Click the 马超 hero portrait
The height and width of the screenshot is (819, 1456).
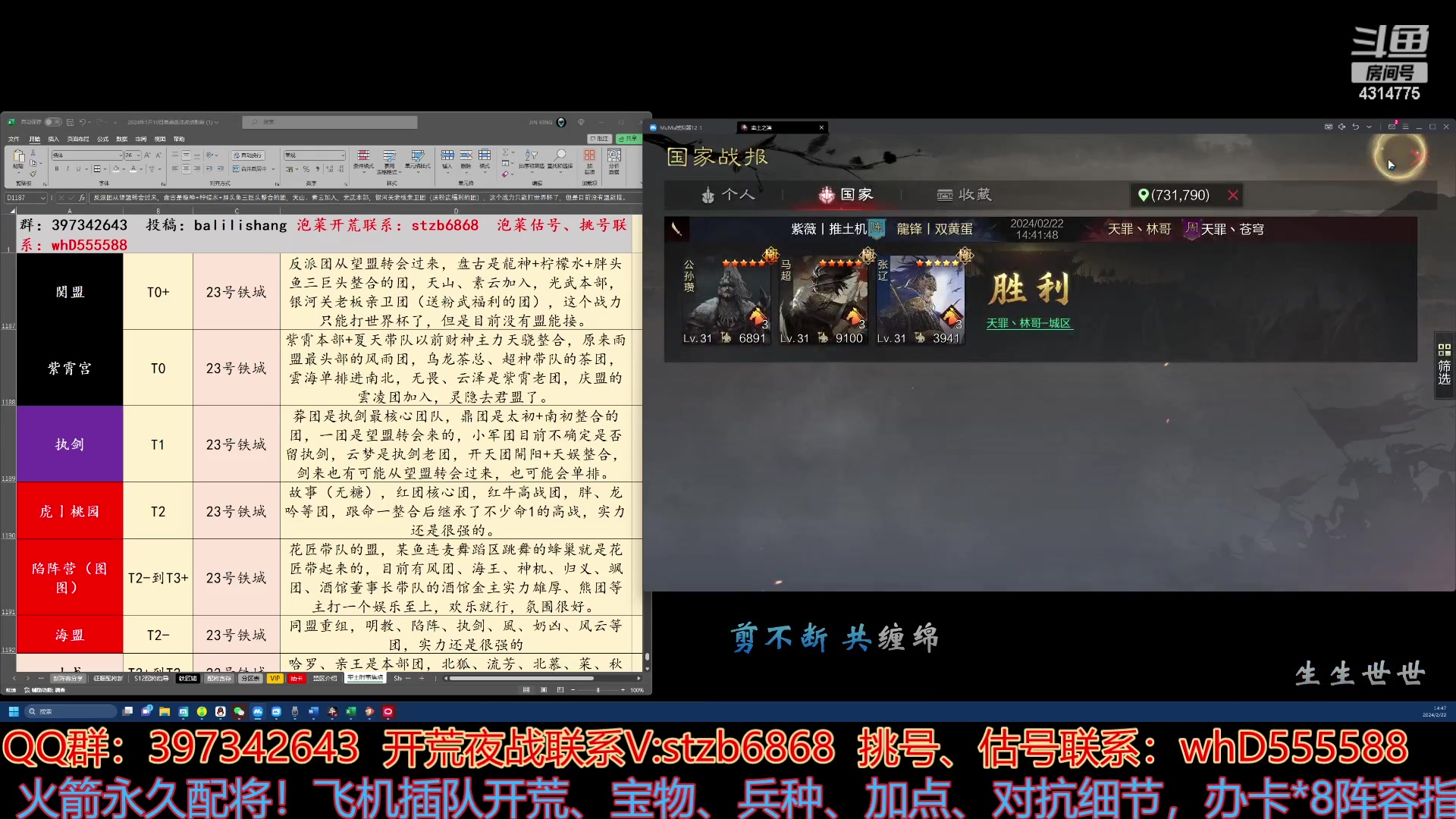[824, 301]
